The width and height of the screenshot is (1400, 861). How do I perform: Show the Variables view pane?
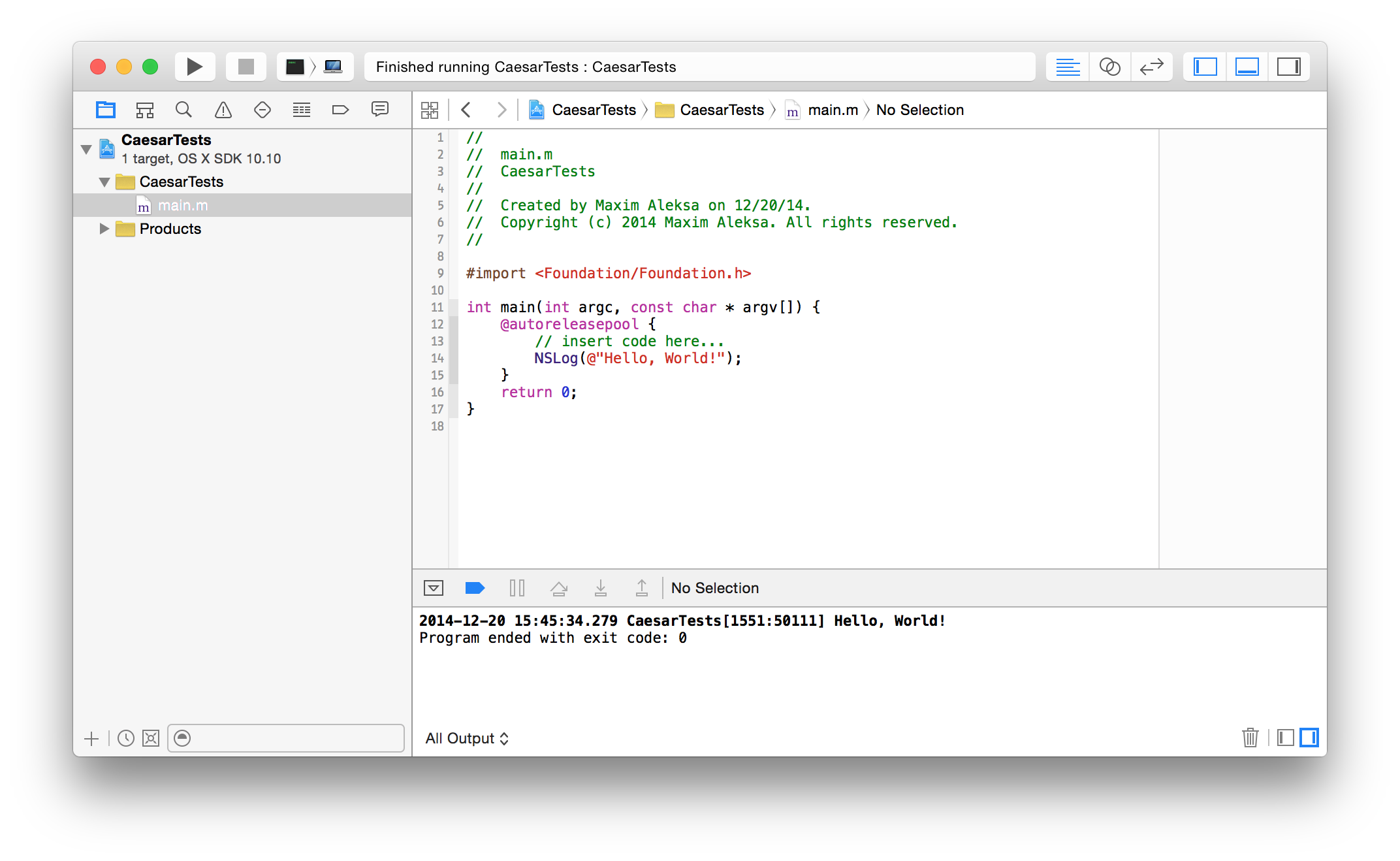click(x=1286, y=738)
